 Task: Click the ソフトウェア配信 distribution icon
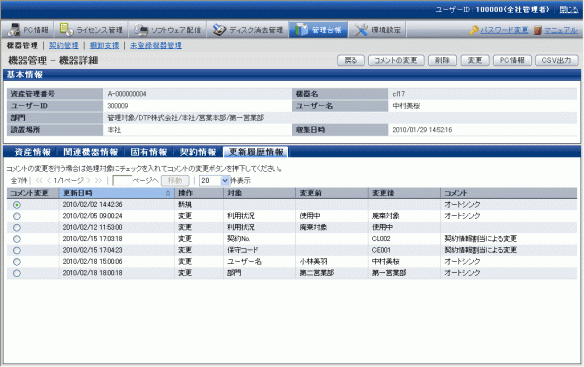[x=141, y=30]
